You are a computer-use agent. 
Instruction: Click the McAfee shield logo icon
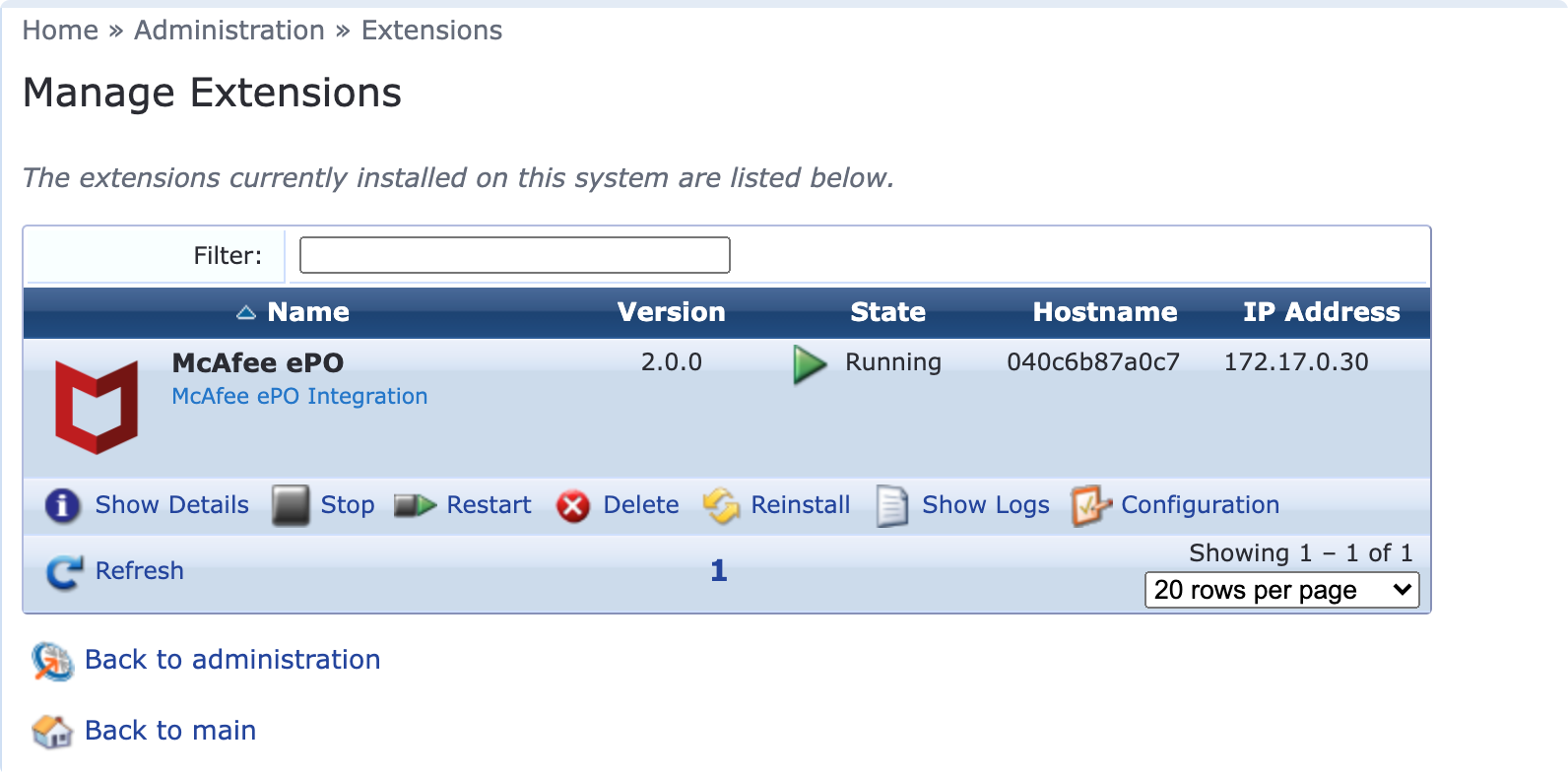click(97, 408)
